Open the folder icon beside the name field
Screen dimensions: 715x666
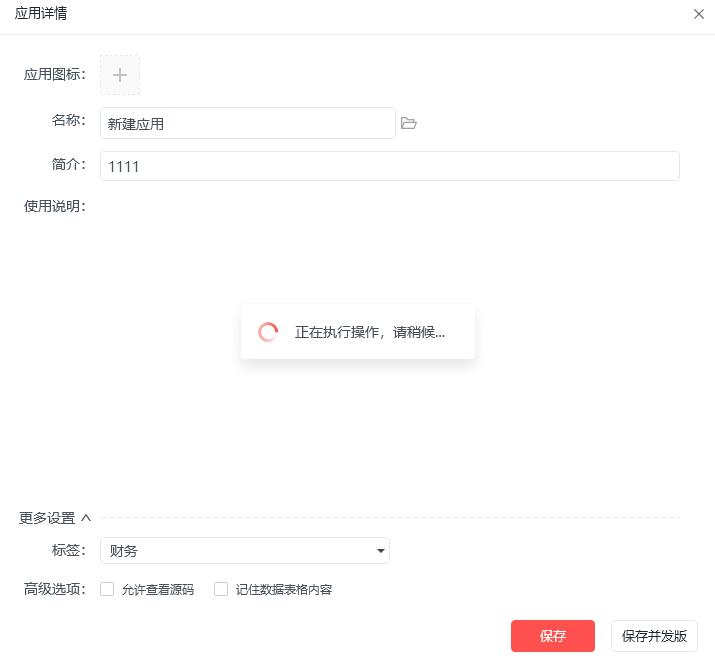coord(409,123)
